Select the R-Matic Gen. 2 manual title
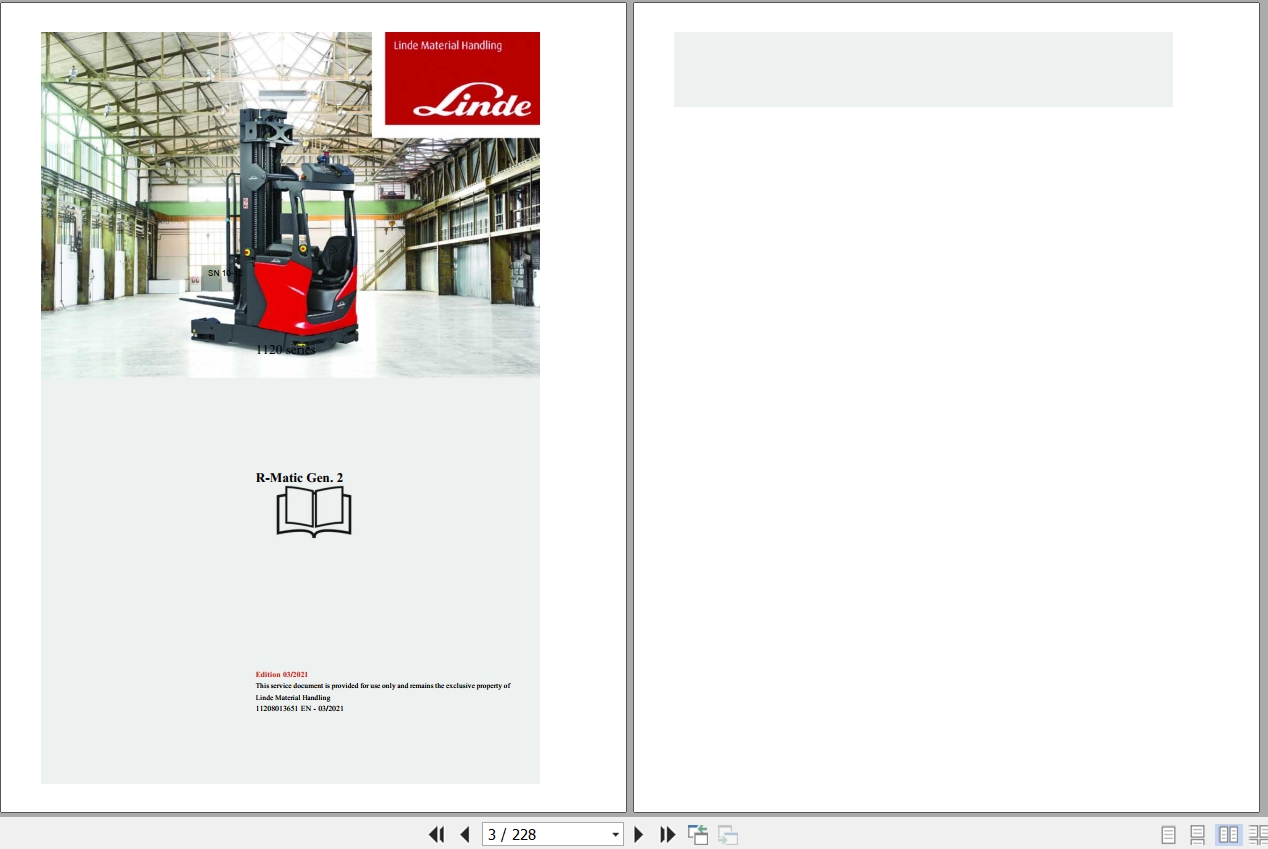 (x=299, y=478)
